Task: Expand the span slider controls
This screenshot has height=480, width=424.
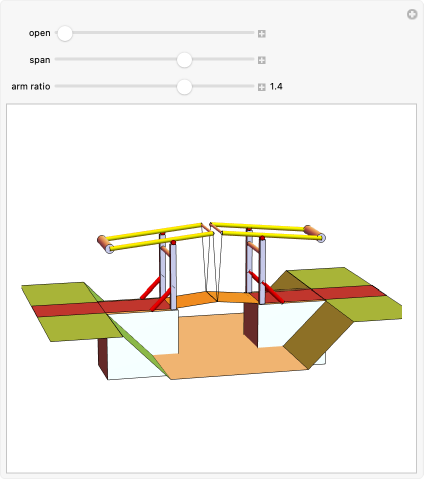Action: click(262, 60)
